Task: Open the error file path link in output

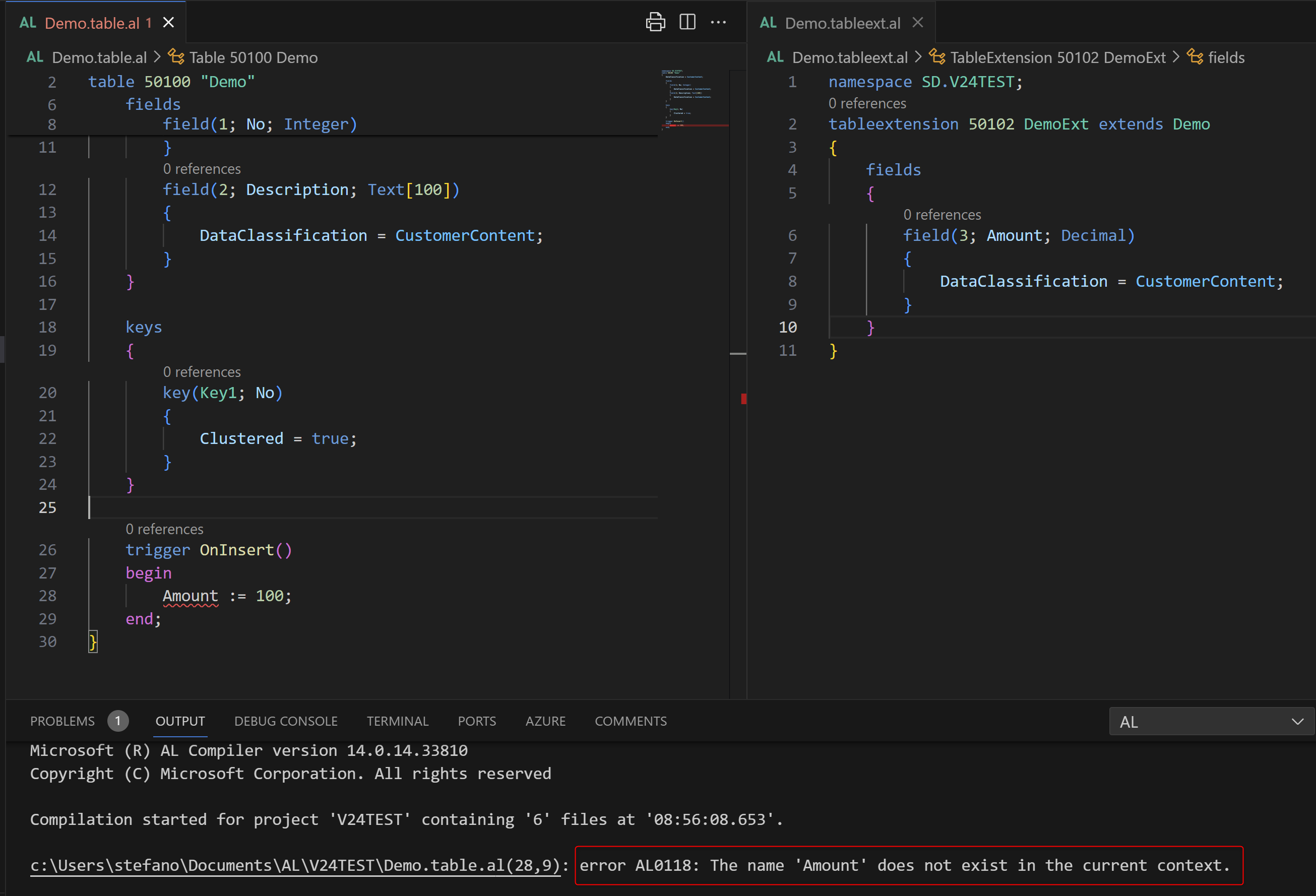Action: (x=294, y=865)
